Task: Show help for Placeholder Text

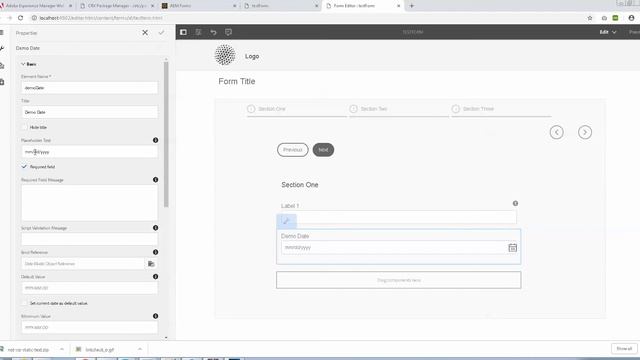Action: coord(156,140)
